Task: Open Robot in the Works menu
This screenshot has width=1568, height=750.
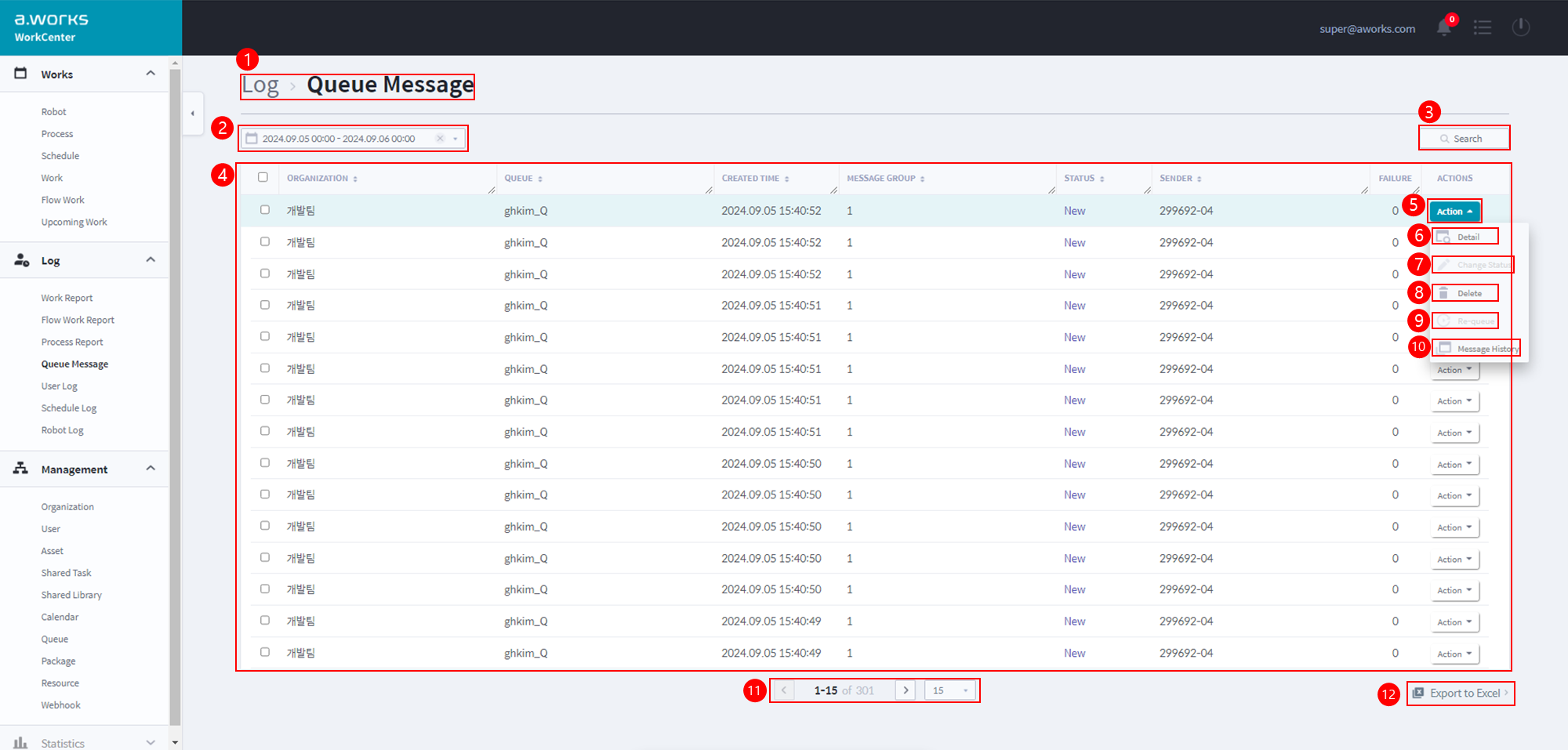Action: click(53, 111)
